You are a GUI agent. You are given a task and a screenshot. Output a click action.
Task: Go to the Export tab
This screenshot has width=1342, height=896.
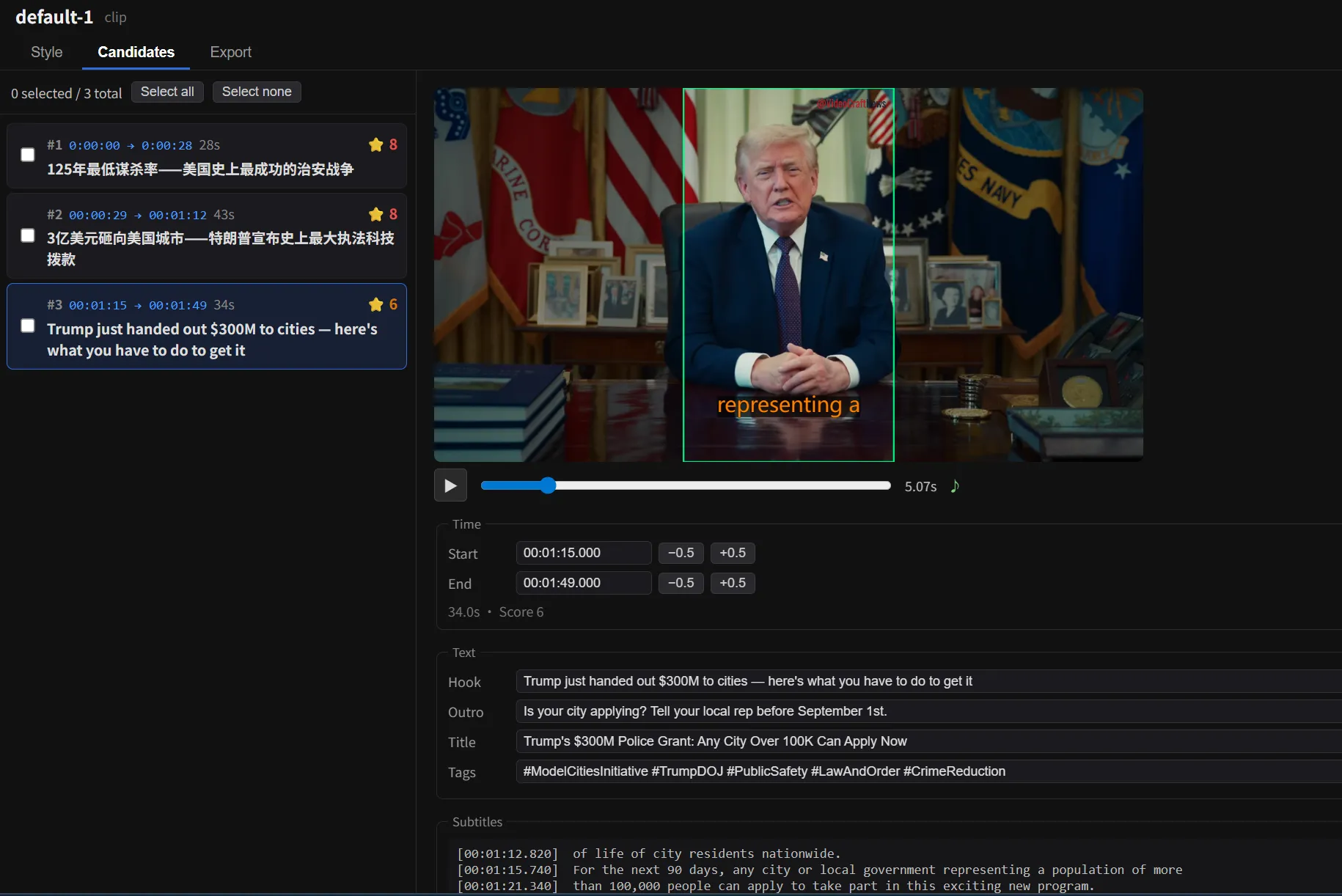tap(230, 52)
